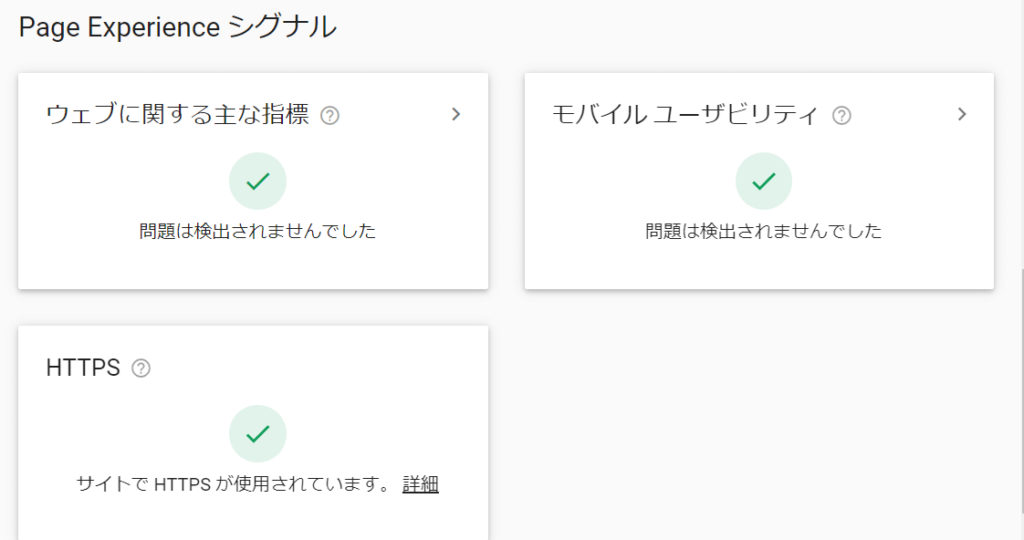The image size is (1024, 540).
Task: Click サイトで HTTPS が使用されています text
Action: click(x=234, y=484)
